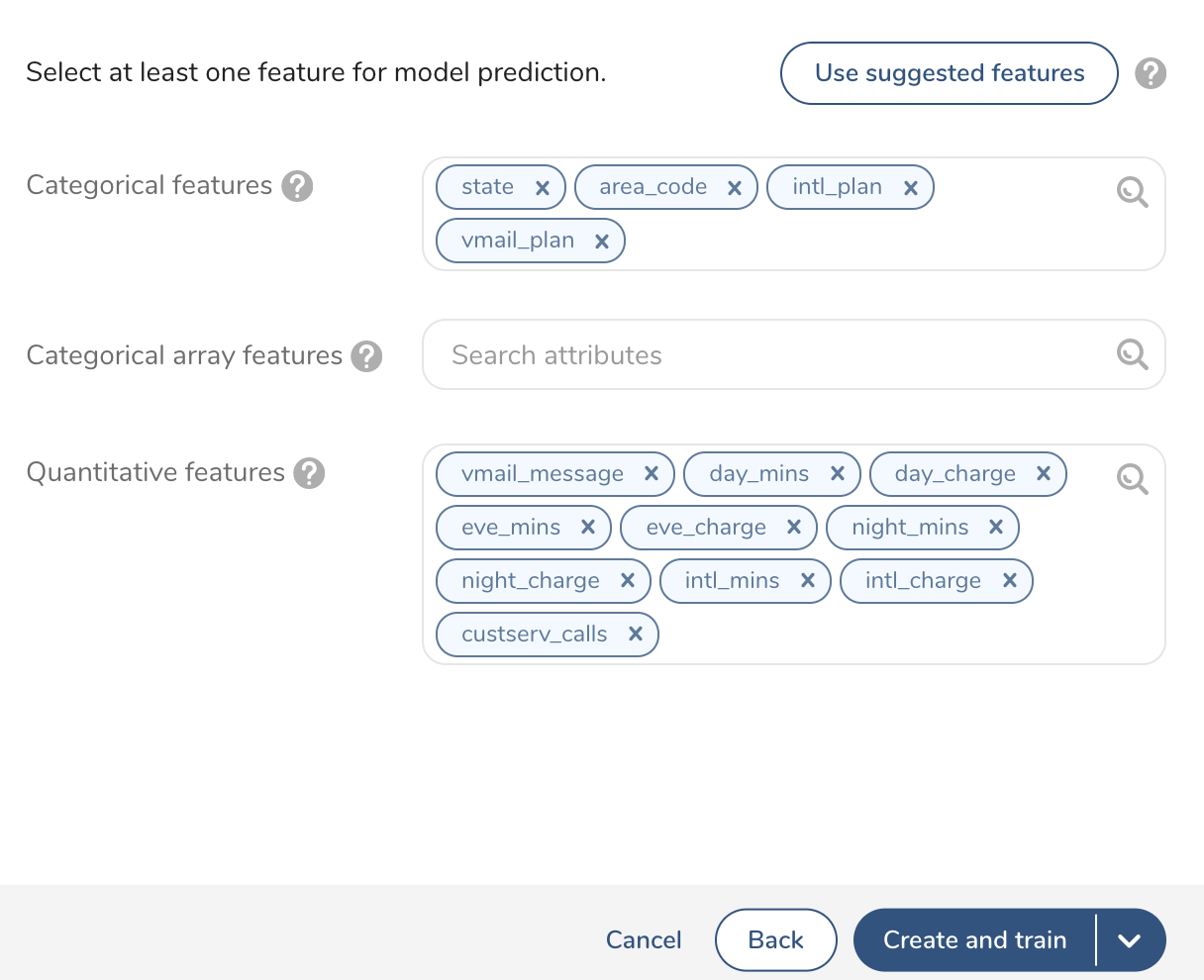
Task: Remove the day_charge quantitative feature
Action: (1043, 474)
